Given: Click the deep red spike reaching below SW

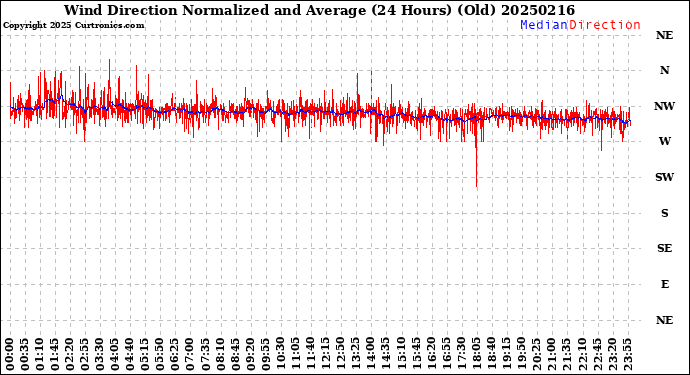Looking at the screenshot, I should tap(477, 158).
